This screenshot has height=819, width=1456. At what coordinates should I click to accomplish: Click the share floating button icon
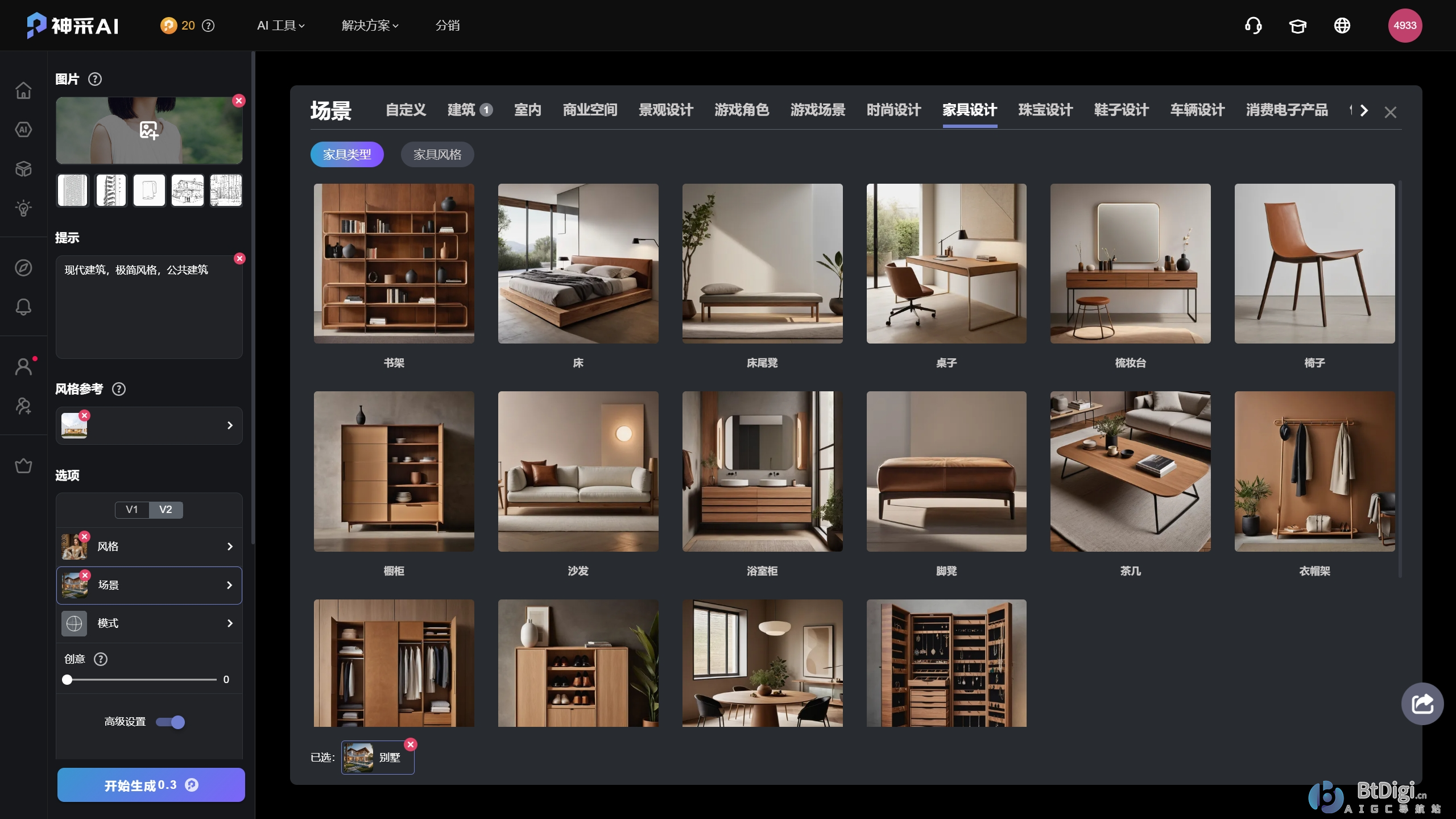click(x=1422, y=704)
